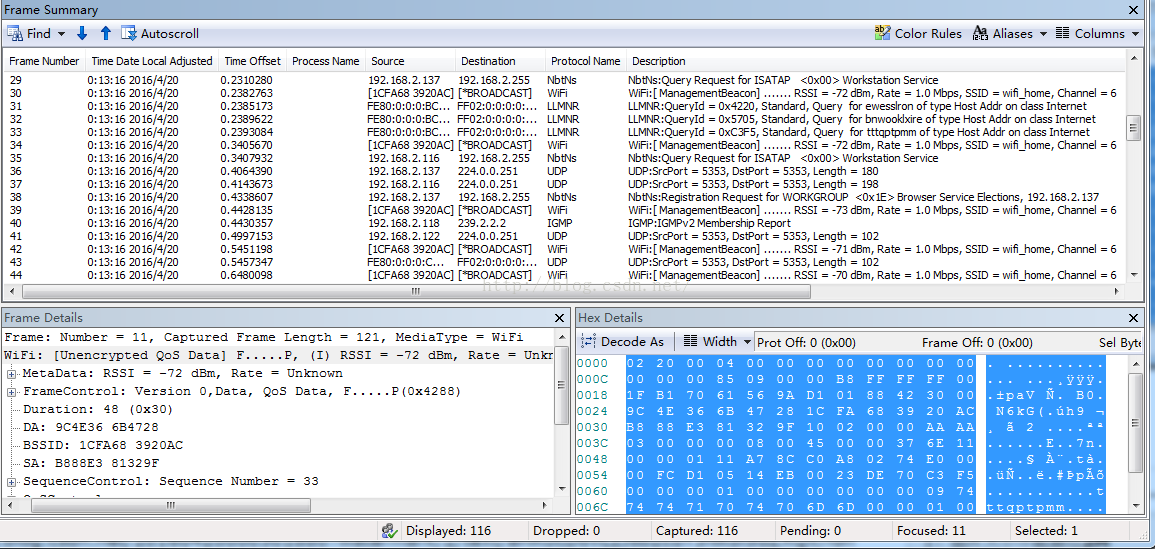Click Decode As in Hex Details

point(623,341)
